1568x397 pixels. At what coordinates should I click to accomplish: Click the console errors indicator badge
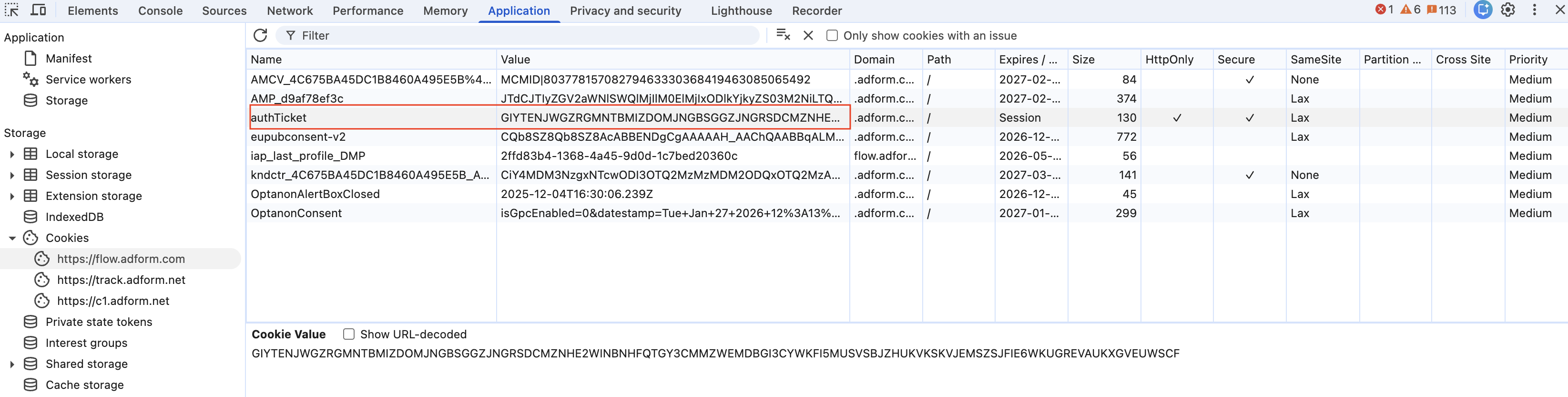pyautogui.click(x=1382, y=10)
